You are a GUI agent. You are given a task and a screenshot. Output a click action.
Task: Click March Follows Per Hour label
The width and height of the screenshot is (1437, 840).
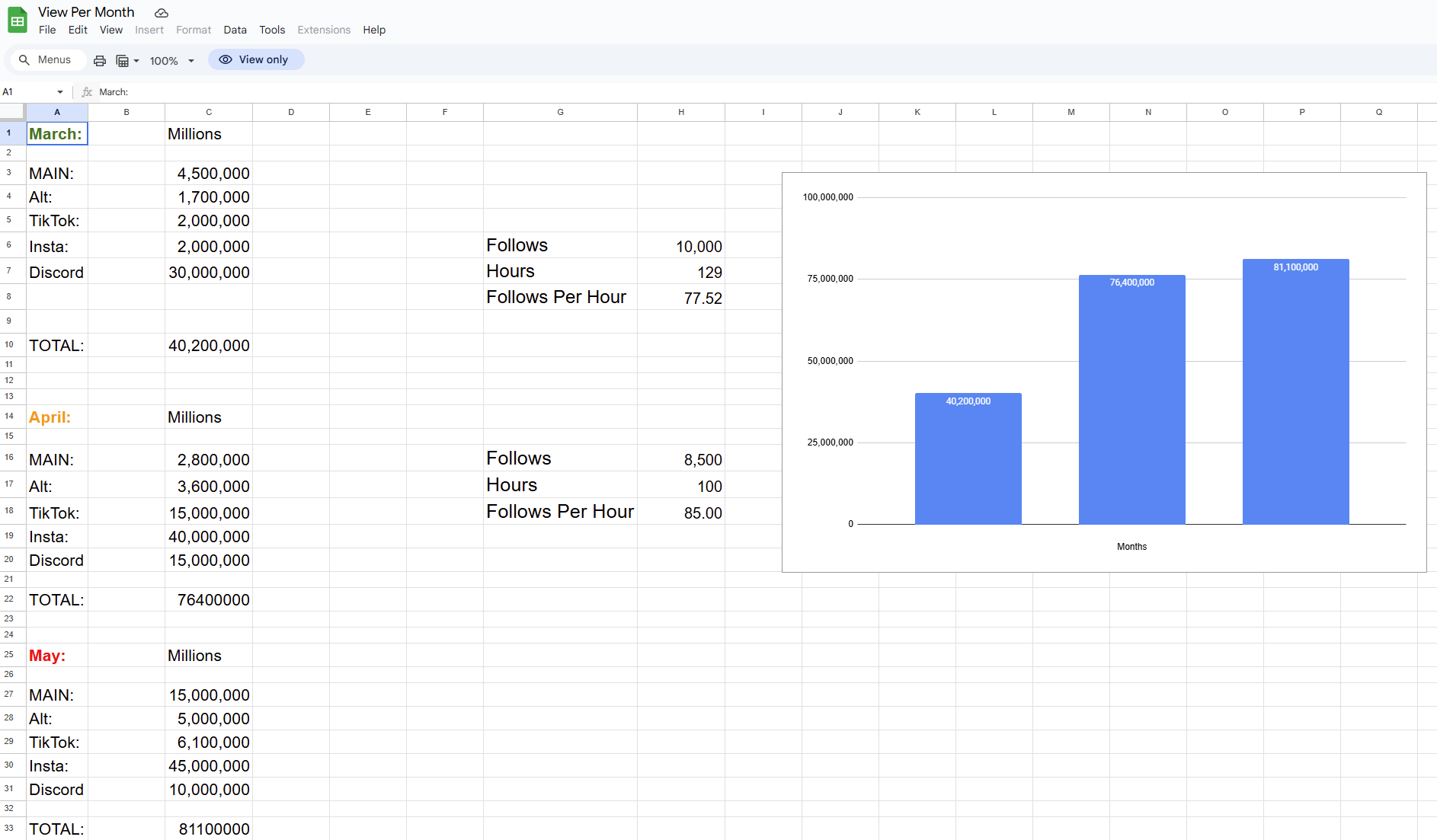coord(560,297)
